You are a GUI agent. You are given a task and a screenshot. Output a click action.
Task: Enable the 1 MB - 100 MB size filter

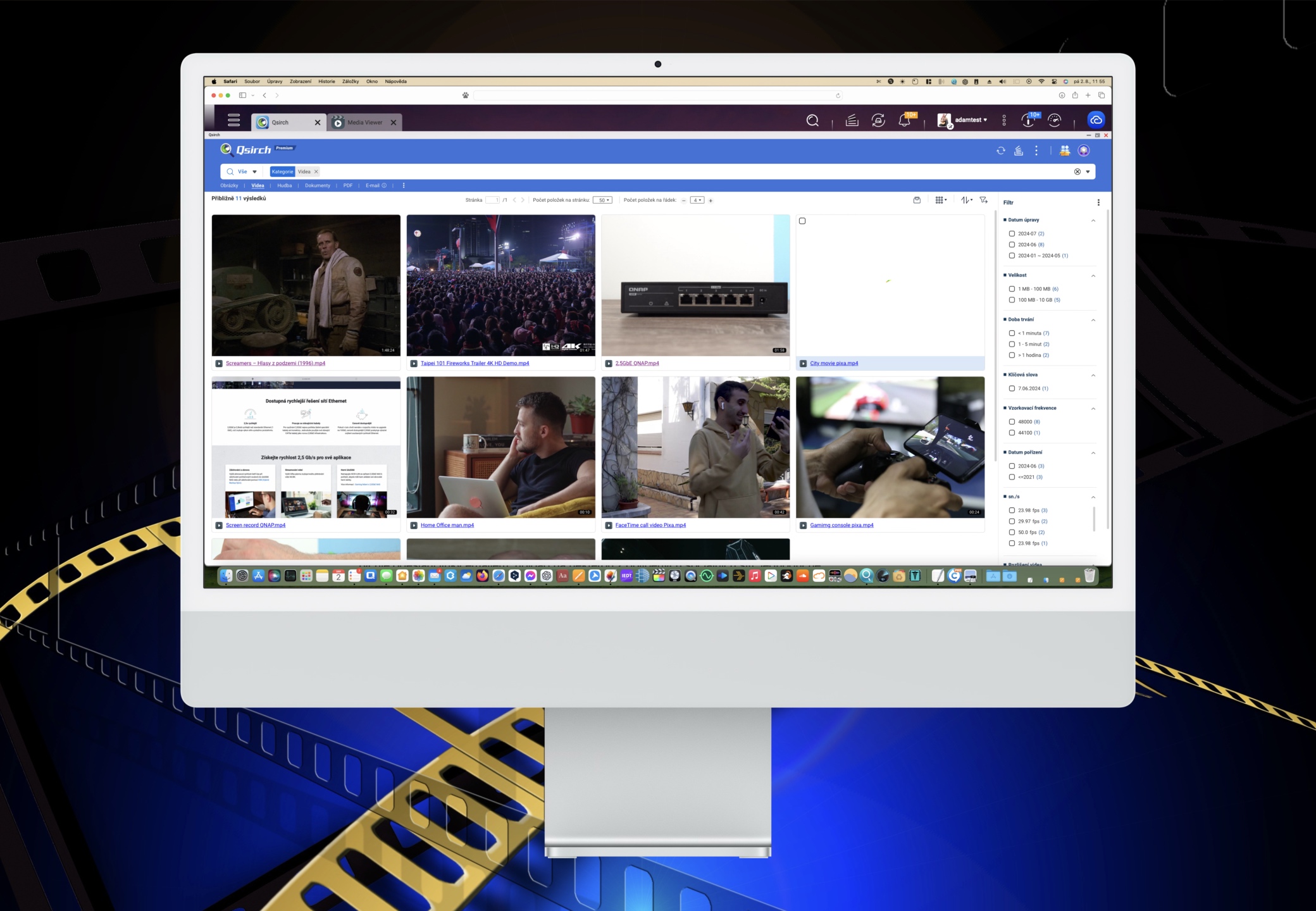[x=1012, y=289]
